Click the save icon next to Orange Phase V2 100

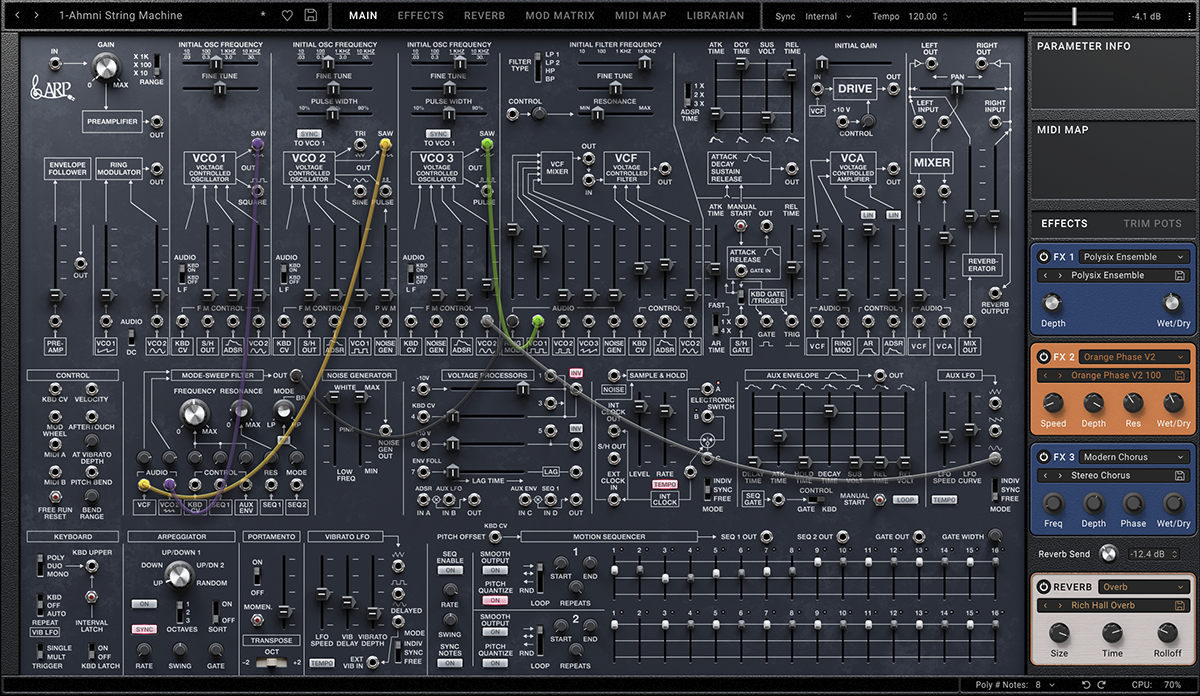click(1181, 375)
